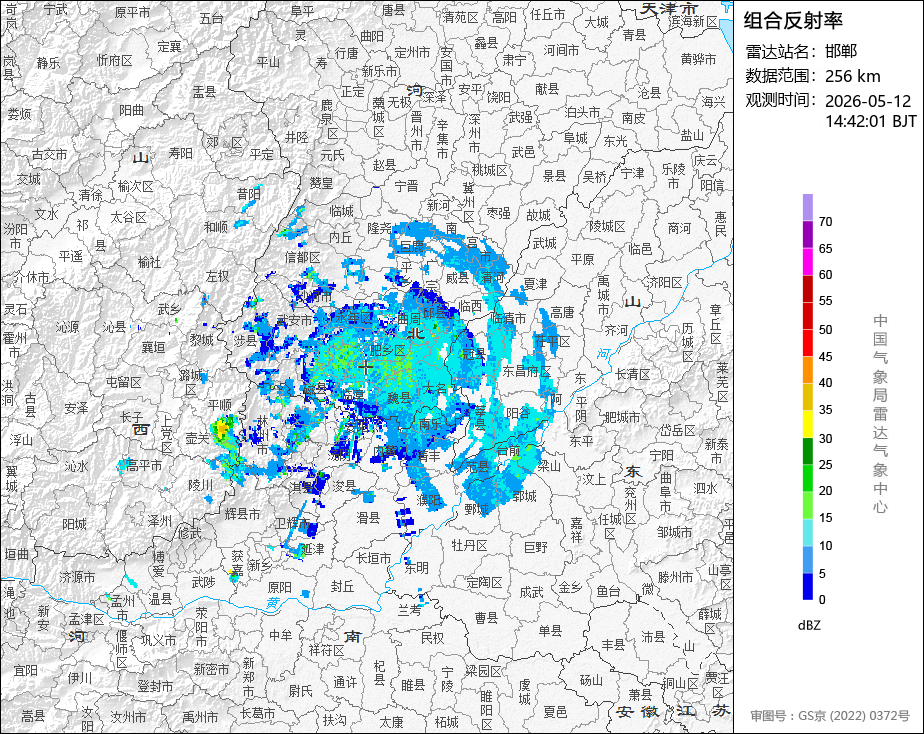
Task: Click the '大名' map label
Action: pos(435,388)
